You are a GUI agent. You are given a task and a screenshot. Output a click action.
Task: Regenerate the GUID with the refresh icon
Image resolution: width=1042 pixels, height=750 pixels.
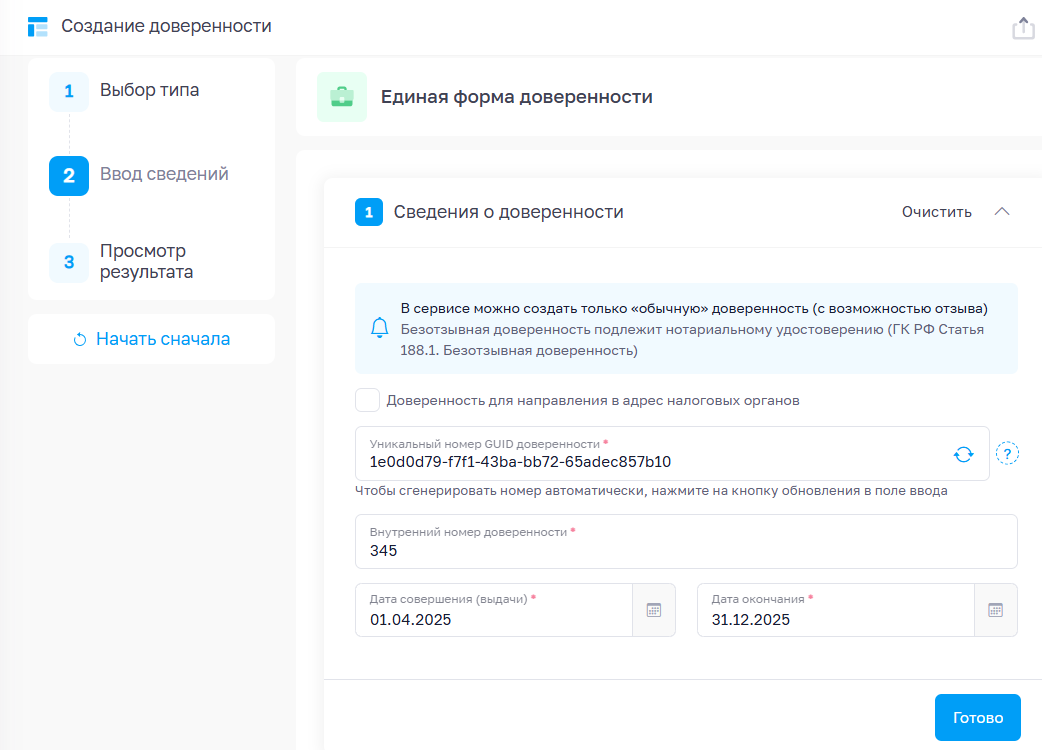pos(963,454)
